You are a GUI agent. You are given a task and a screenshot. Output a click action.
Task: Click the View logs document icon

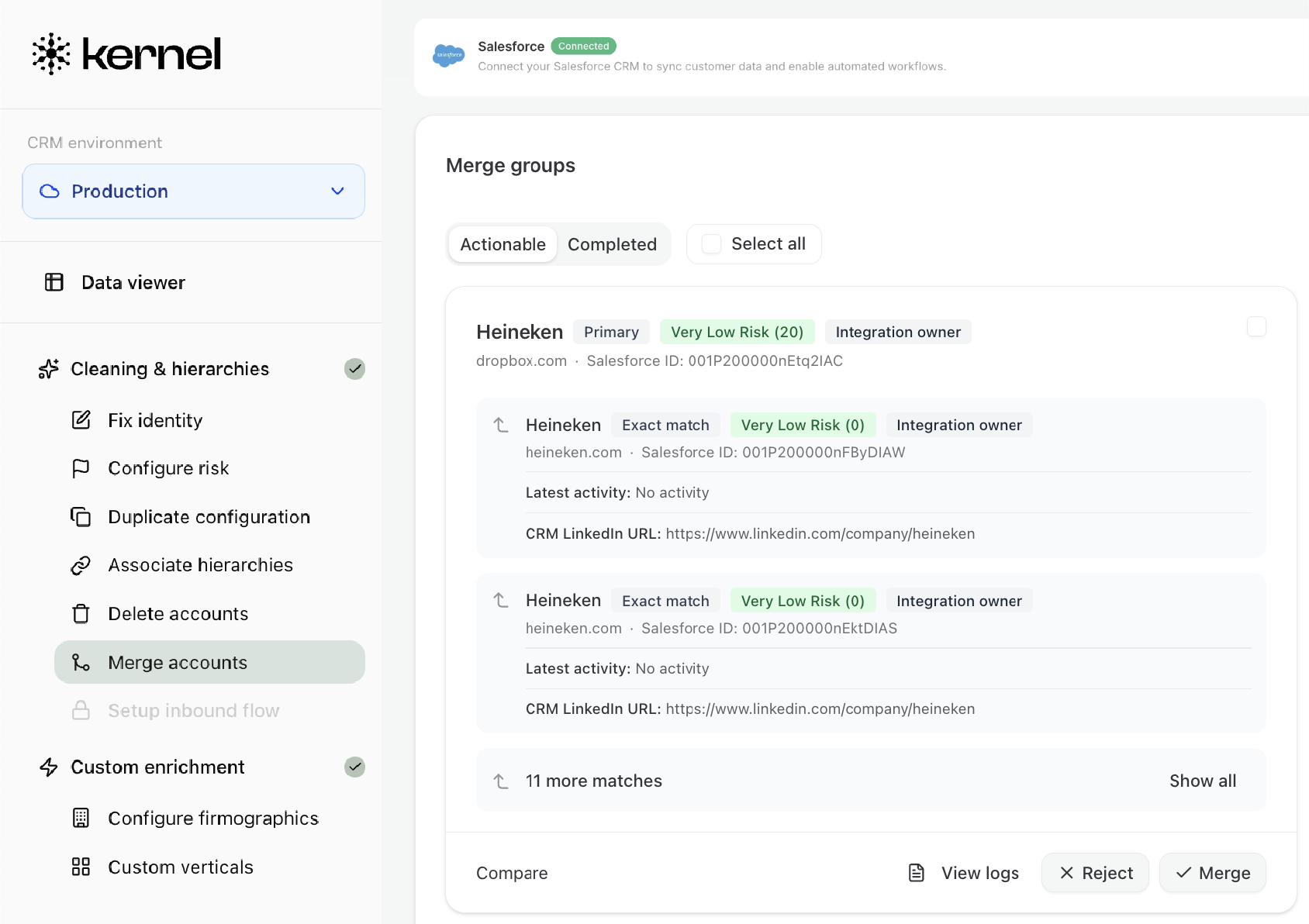[917, 873]
